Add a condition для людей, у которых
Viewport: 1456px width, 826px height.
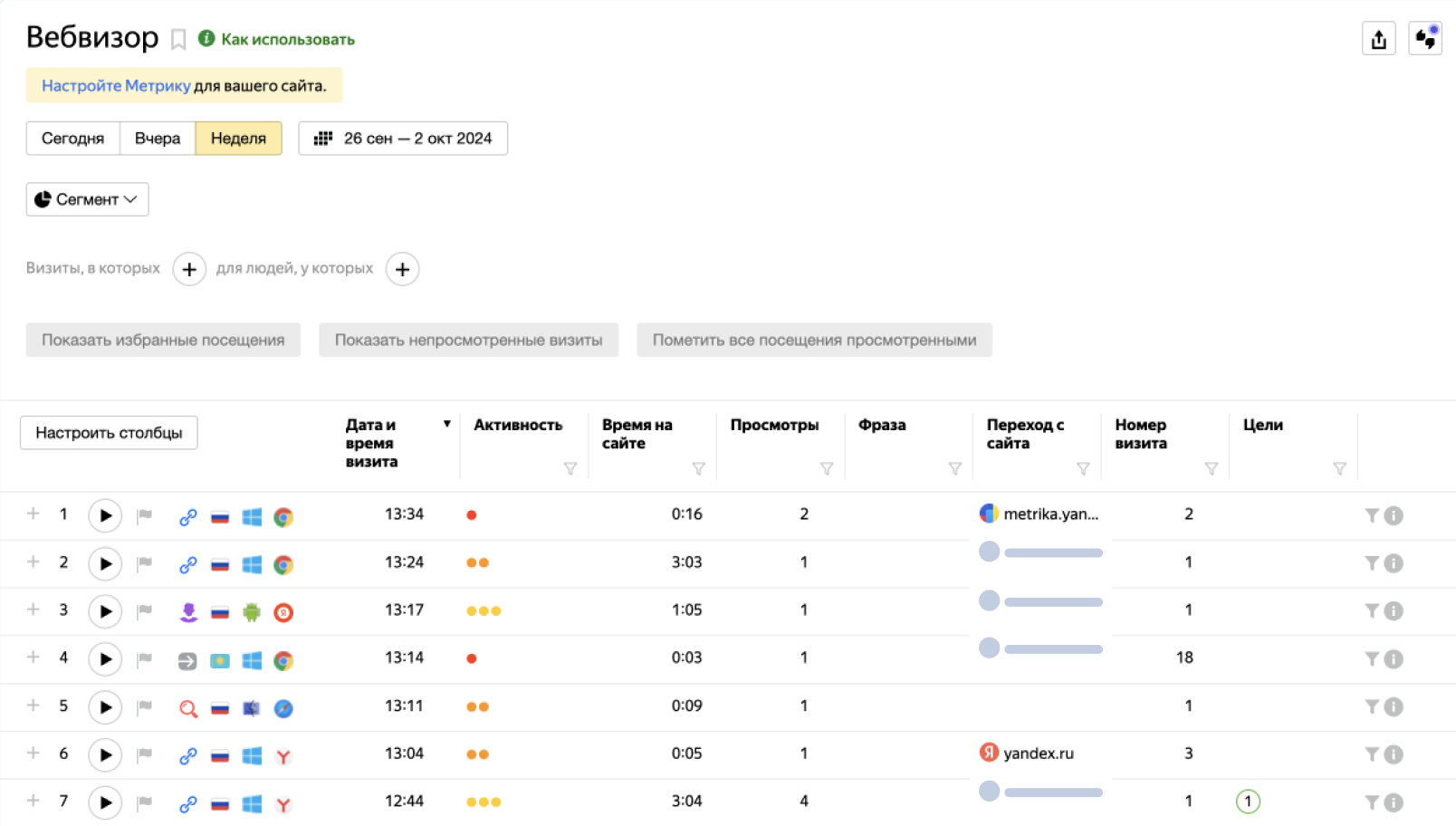click(402, 269)
